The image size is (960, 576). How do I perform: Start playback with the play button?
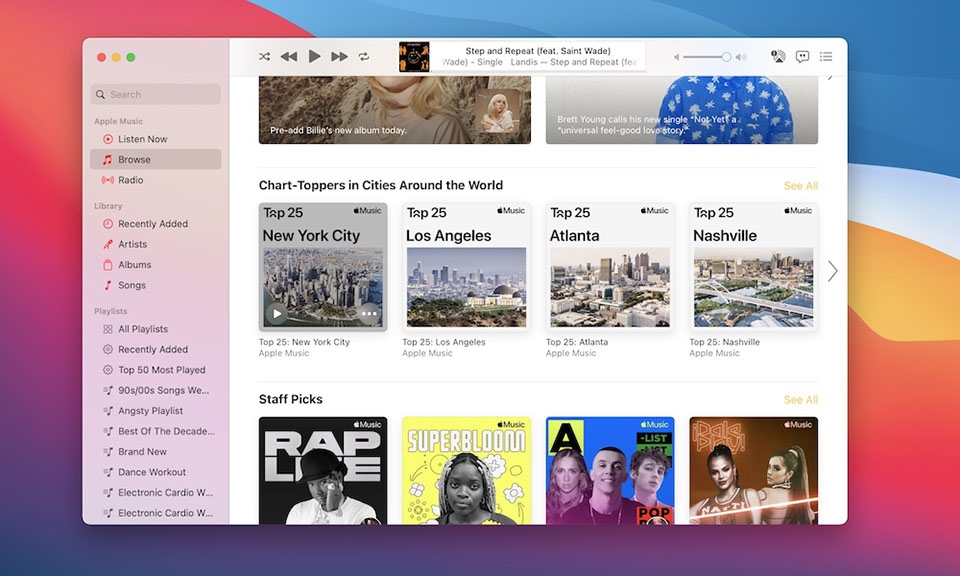(314, 56)
